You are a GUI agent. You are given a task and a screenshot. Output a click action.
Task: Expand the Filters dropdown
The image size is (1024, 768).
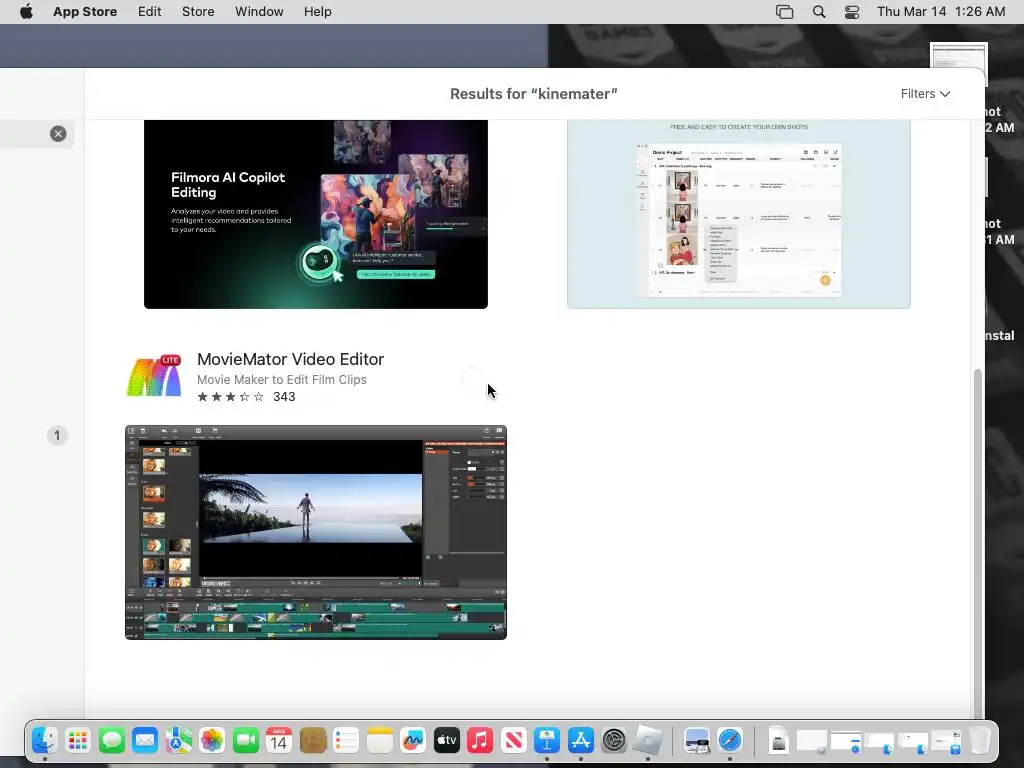click(x=925, y=94)
